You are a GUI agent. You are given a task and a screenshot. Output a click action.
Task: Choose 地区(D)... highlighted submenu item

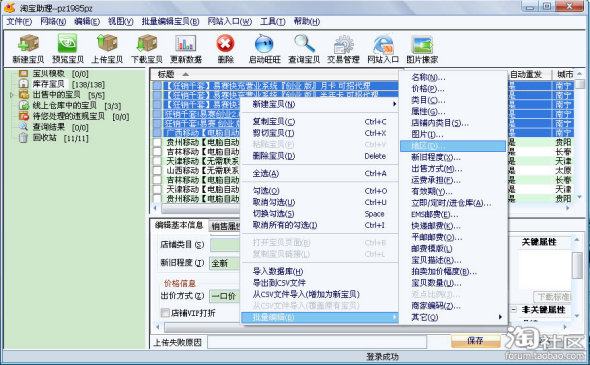(x=453, y=146)
